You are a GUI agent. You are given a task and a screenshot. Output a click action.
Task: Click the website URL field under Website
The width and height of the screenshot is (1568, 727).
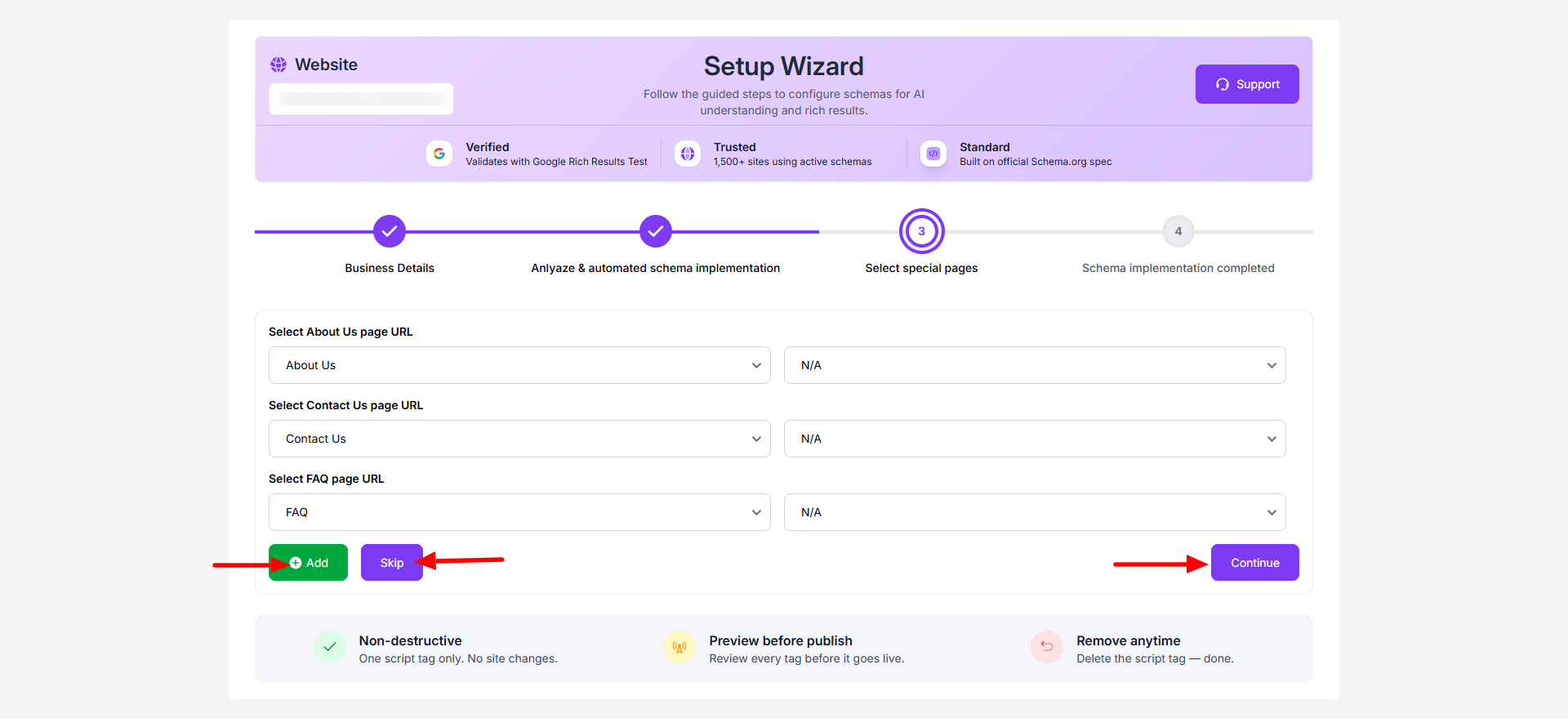tap(362, 99)
